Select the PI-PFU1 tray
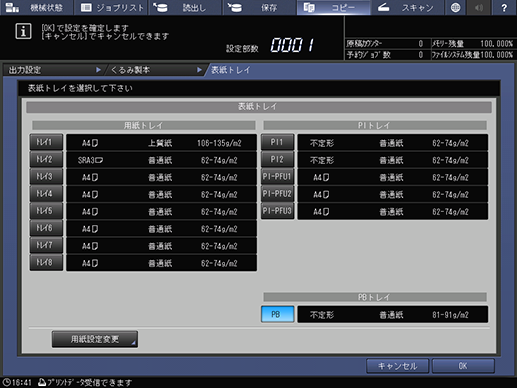The image size is (517, 388). (277, 177)
